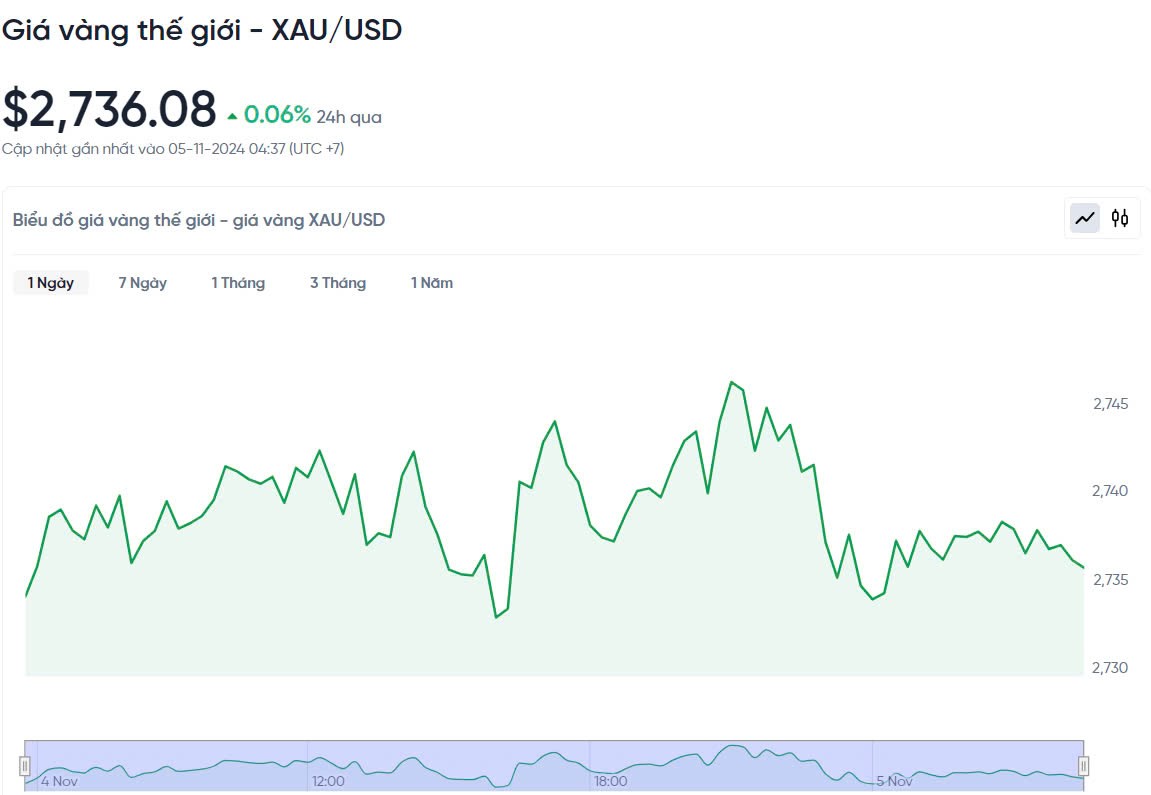1151x795 pixels.
Task: Click the $2,736.08 gold price
Action: click(109, 110)
